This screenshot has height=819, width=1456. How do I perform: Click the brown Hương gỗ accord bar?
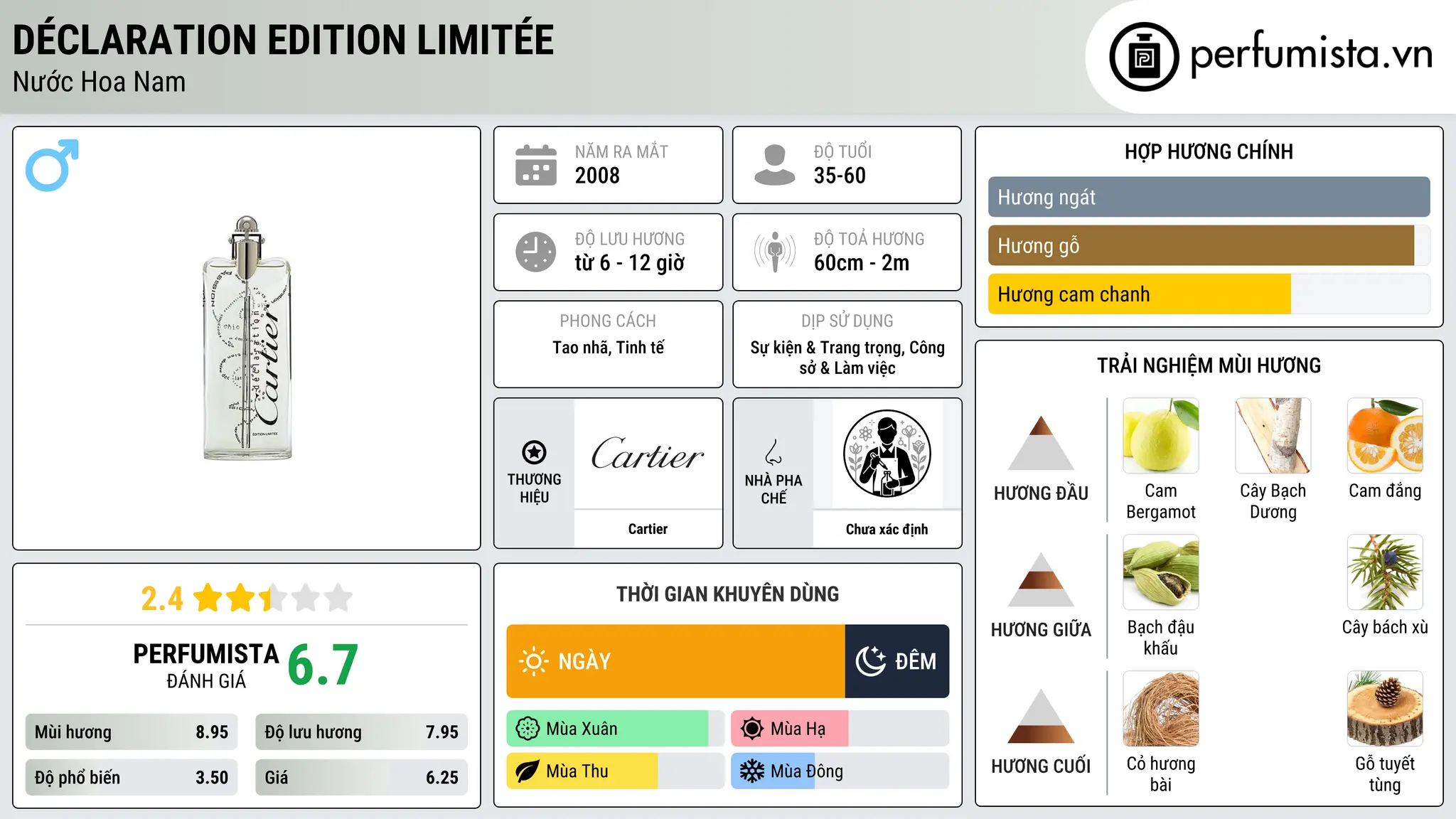(x=1201, y=245)
